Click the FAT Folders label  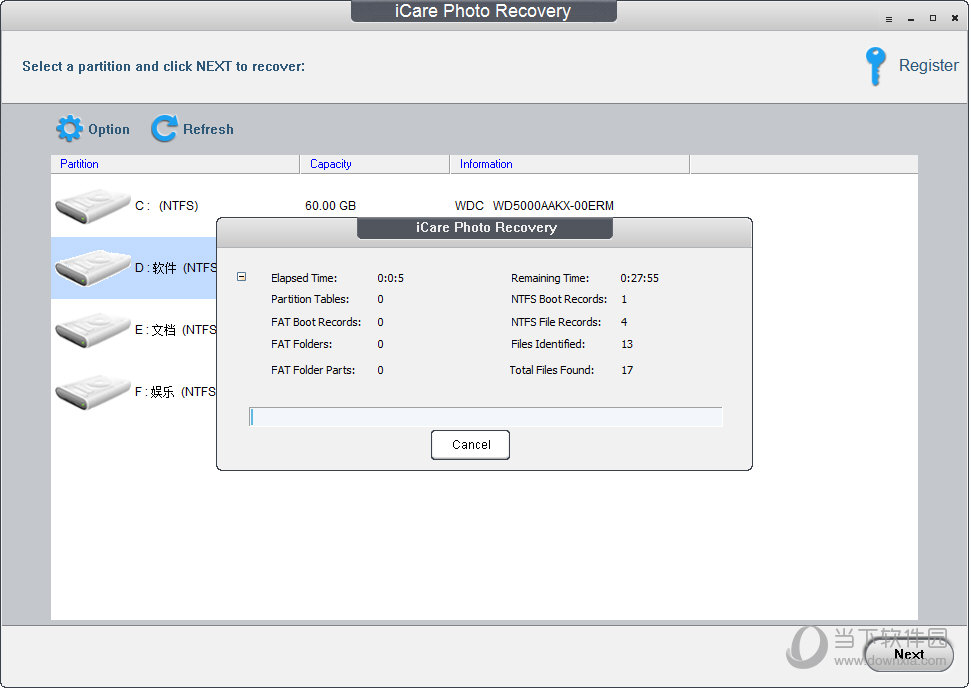302,344
